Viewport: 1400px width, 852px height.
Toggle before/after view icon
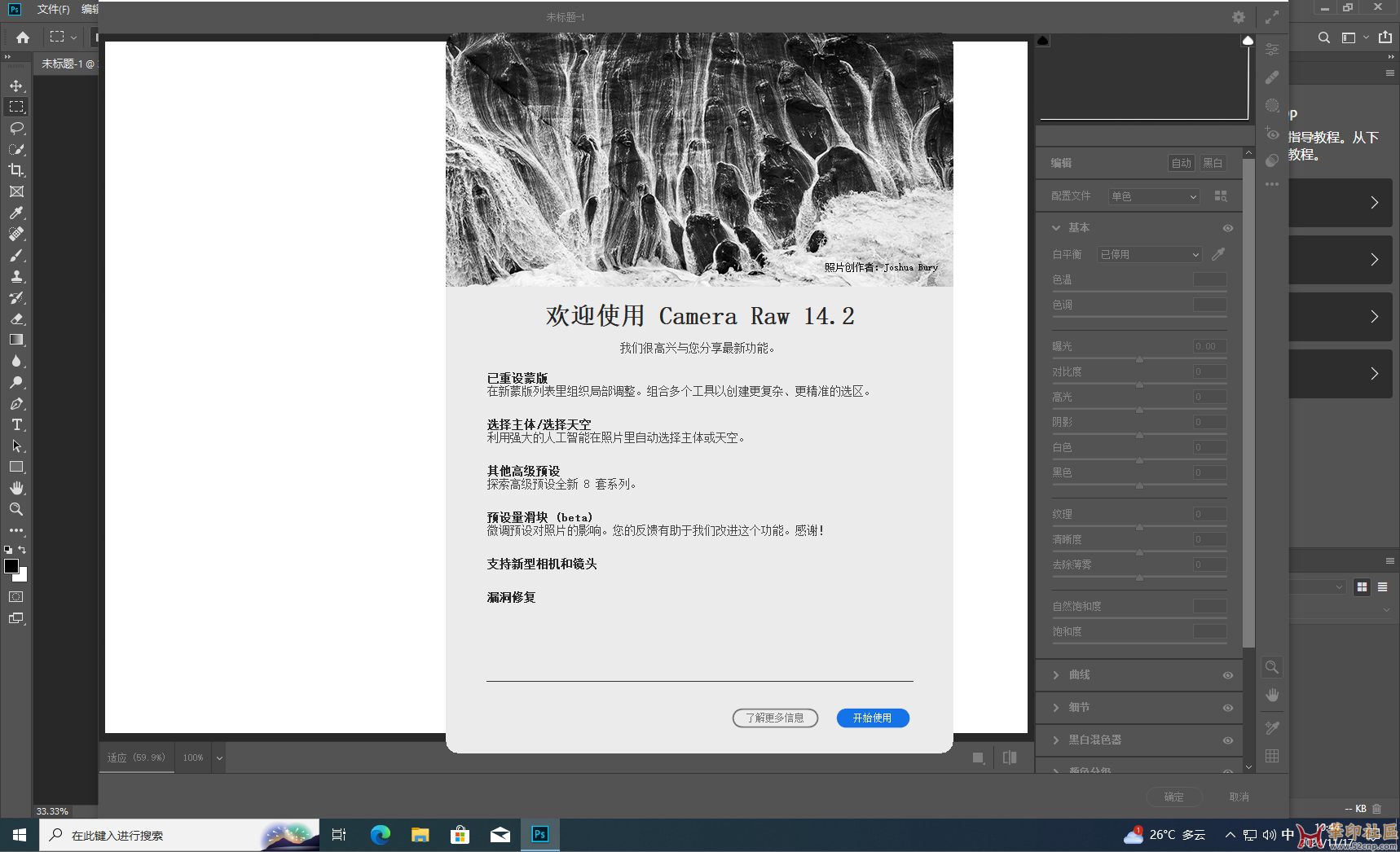click(1010, 758)
